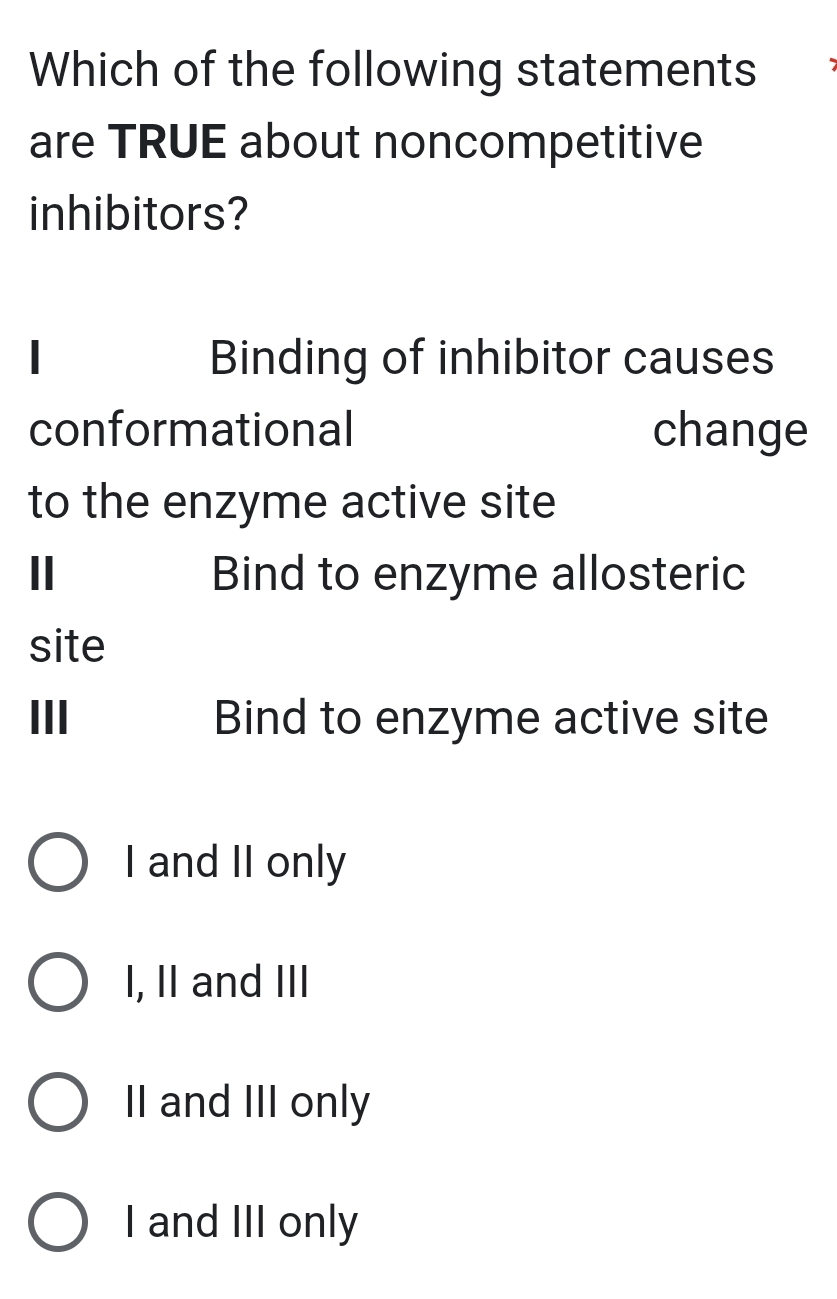
Task: Click the "II and III only" option label
Action: 247,1102
